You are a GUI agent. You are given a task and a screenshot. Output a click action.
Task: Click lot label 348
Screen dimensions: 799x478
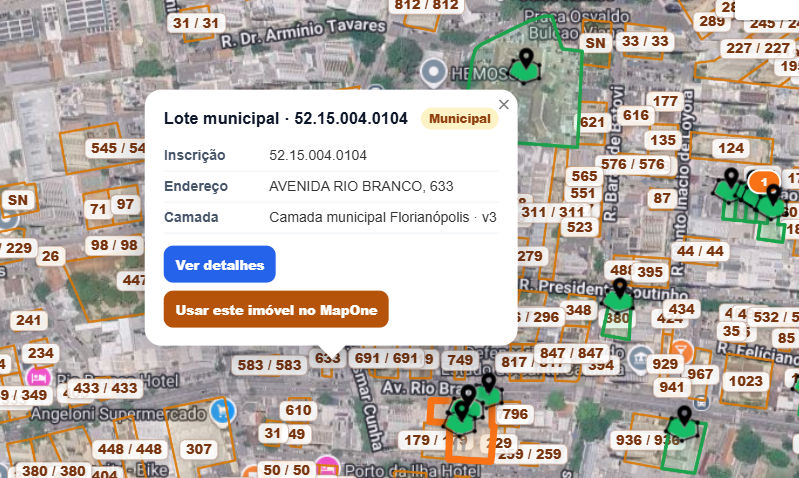point(578,310)
